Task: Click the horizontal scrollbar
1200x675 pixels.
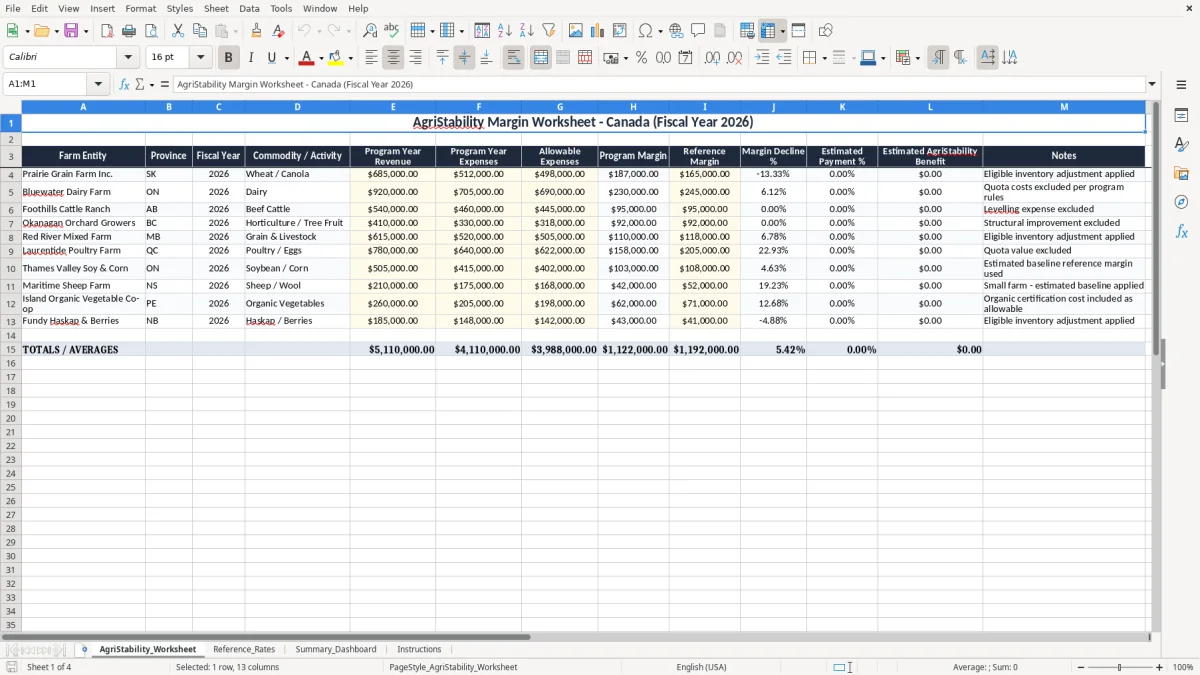Action: tap(266, 636)
